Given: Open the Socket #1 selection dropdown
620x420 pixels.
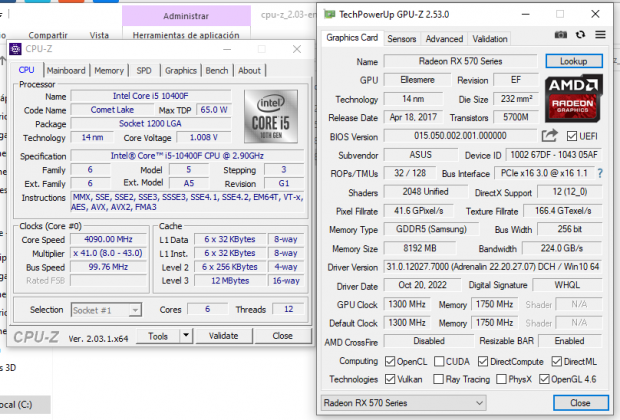Looking at the screenshot, I should (x=106, y=310).
